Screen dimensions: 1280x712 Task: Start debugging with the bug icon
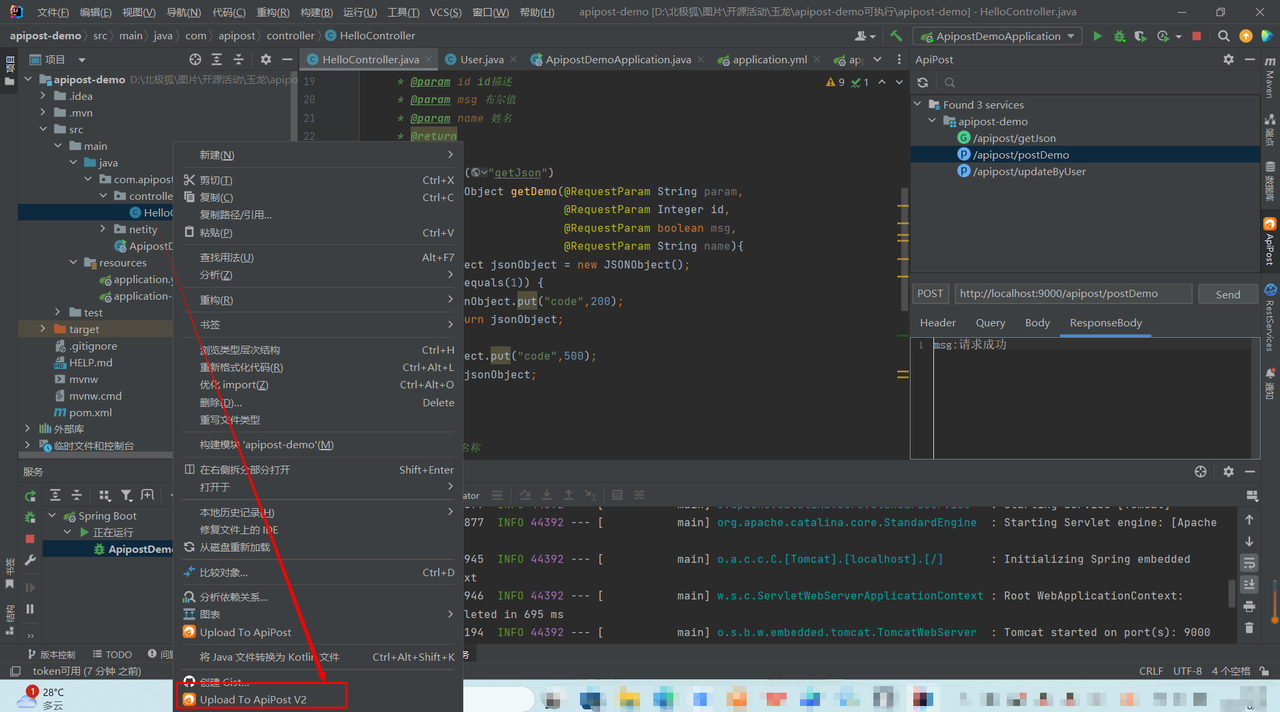pos(1119,36)
